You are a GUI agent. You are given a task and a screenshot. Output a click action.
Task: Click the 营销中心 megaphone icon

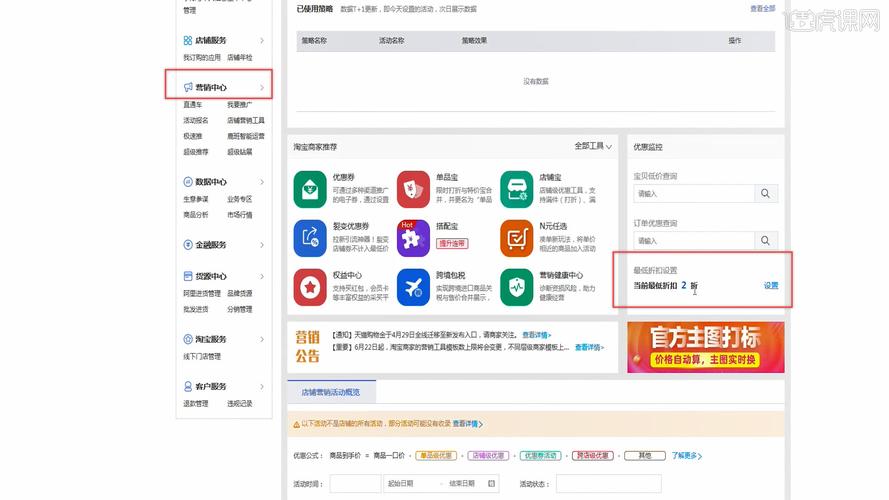click(x=188, y=87)
